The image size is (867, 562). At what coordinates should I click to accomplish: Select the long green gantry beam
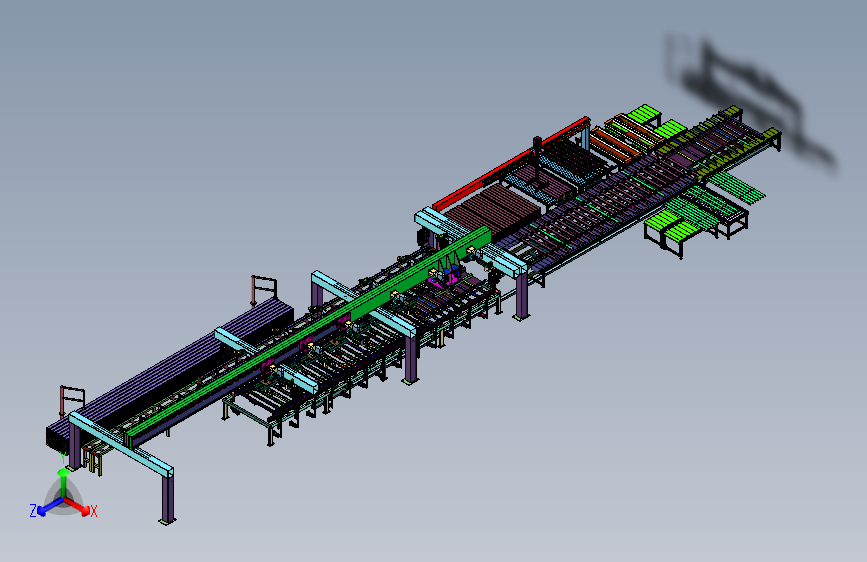tap(308, 335)
